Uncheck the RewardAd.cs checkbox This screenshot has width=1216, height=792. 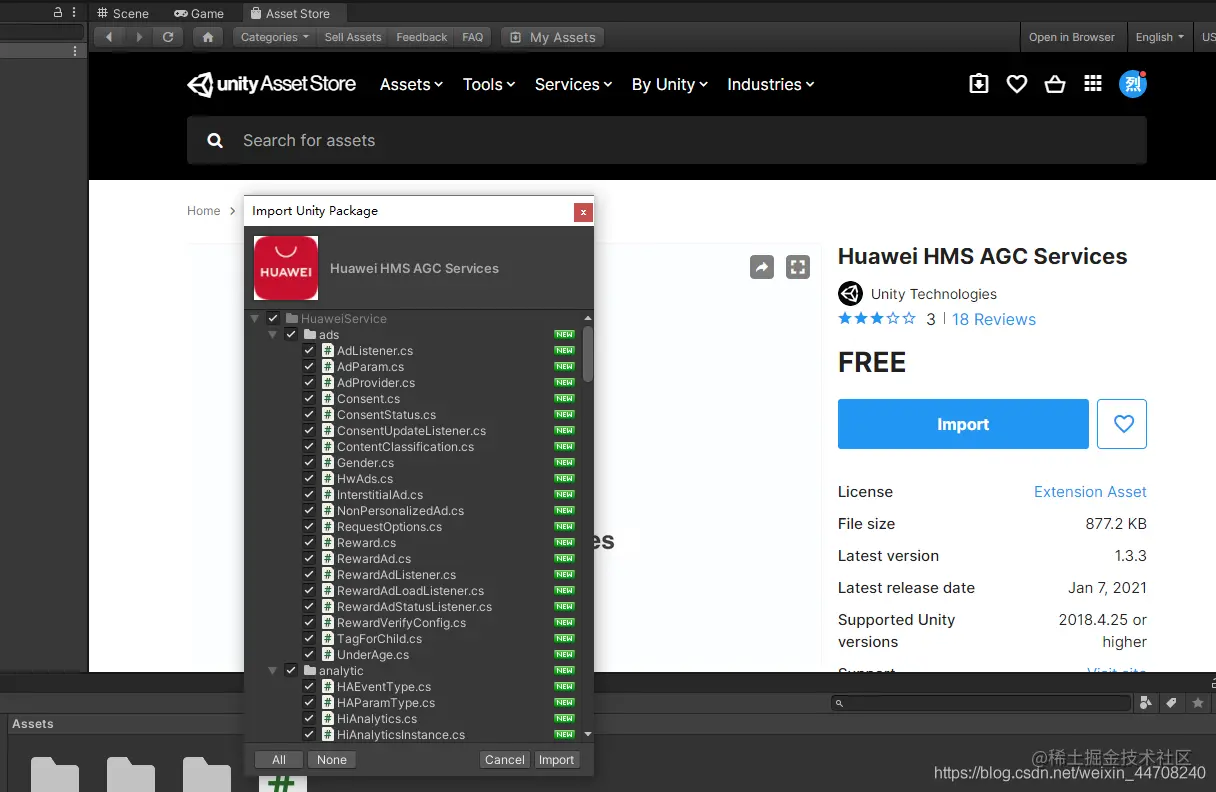[309, 559]
